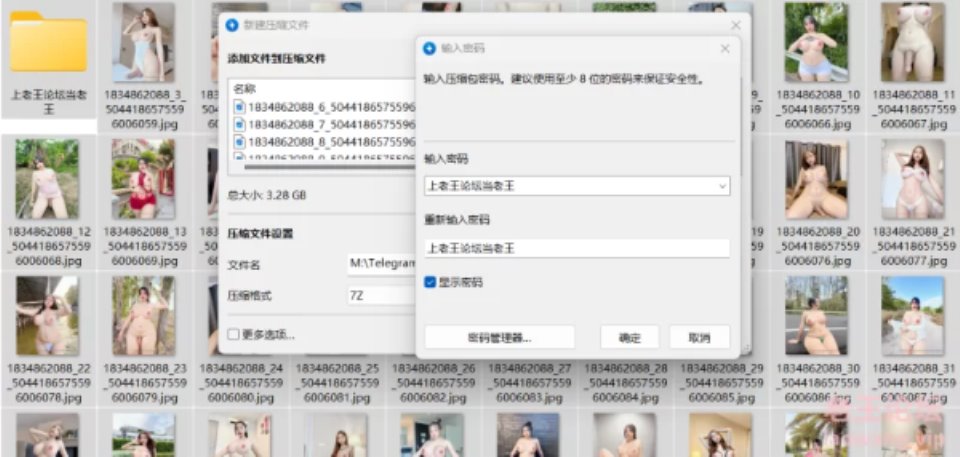Click the 文件名 path field M:\Telegram
Screen dimensions: 960x457
point(382,264)
